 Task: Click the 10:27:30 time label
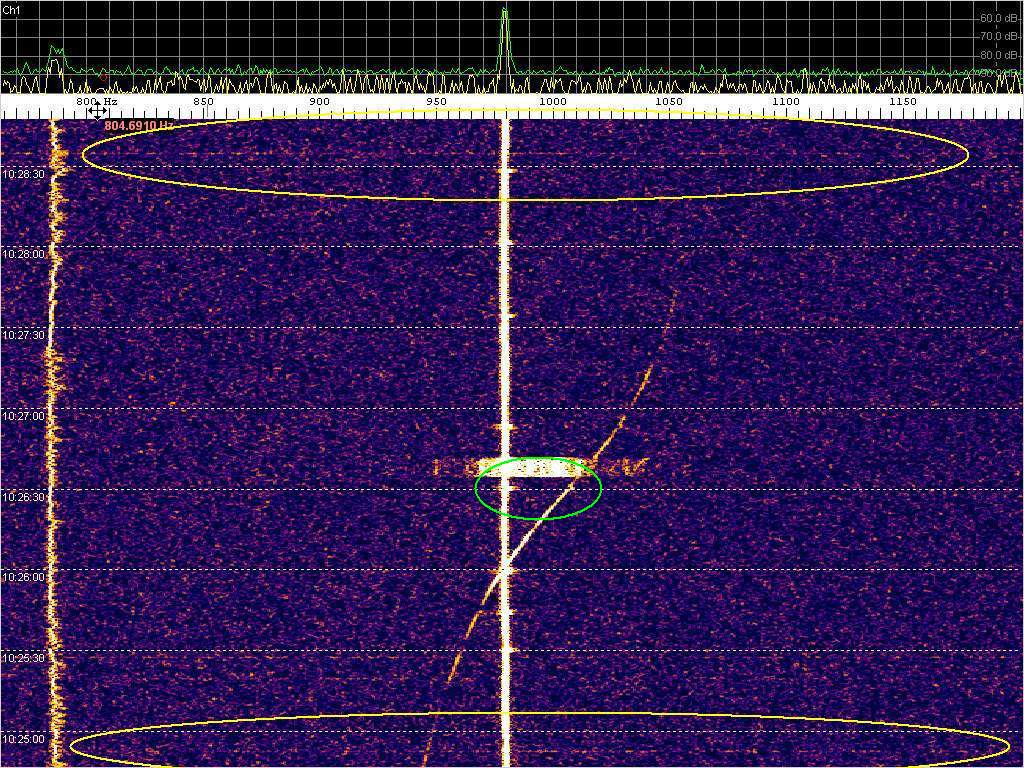click(23, 335)
